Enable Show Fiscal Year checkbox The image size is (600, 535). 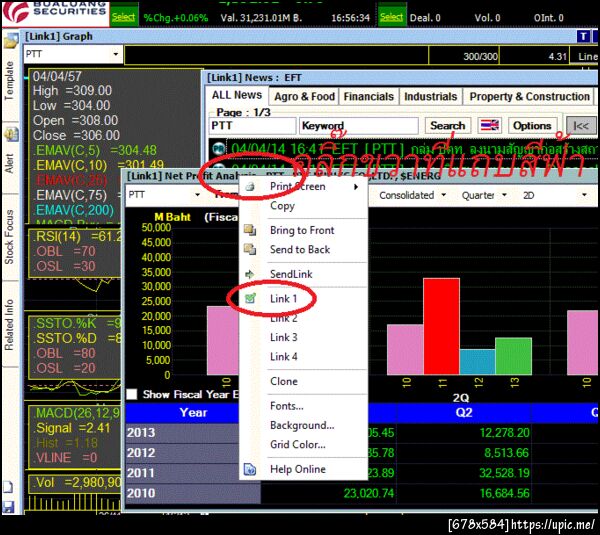132,394
